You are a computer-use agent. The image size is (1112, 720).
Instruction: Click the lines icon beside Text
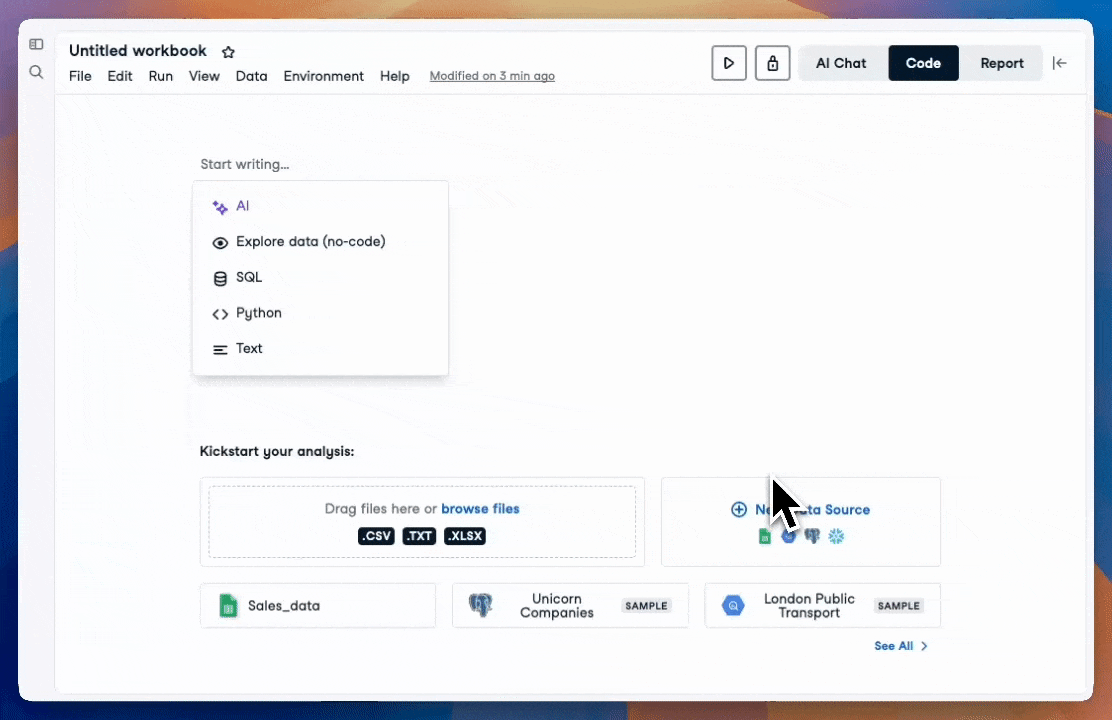coord(220,349)
